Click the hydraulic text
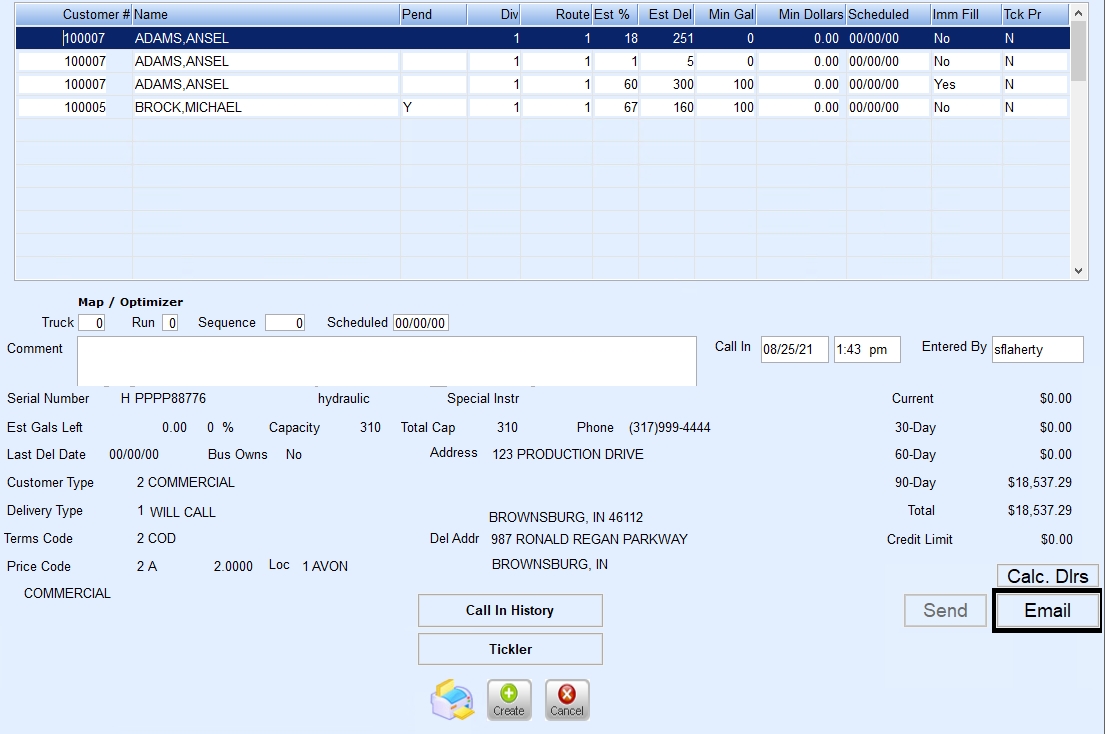Viewport: 1105px width, 734px height. (x=343, y=399)
